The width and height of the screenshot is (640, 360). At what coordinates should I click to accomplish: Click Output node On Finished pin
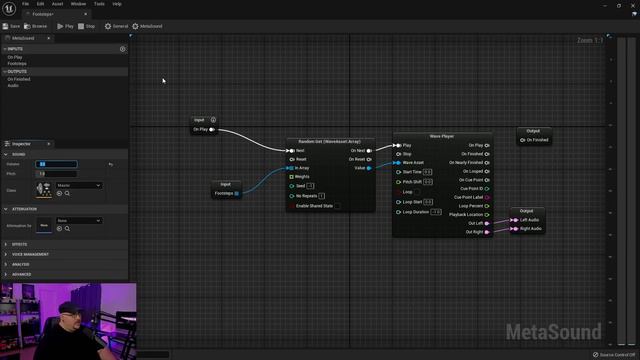point(522,140)
